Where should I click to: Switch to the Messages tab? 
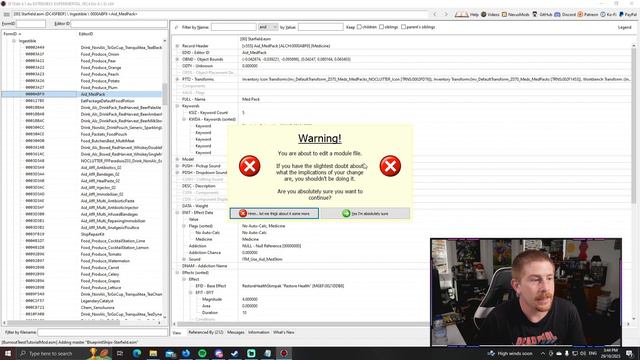(x=236, y=333)
